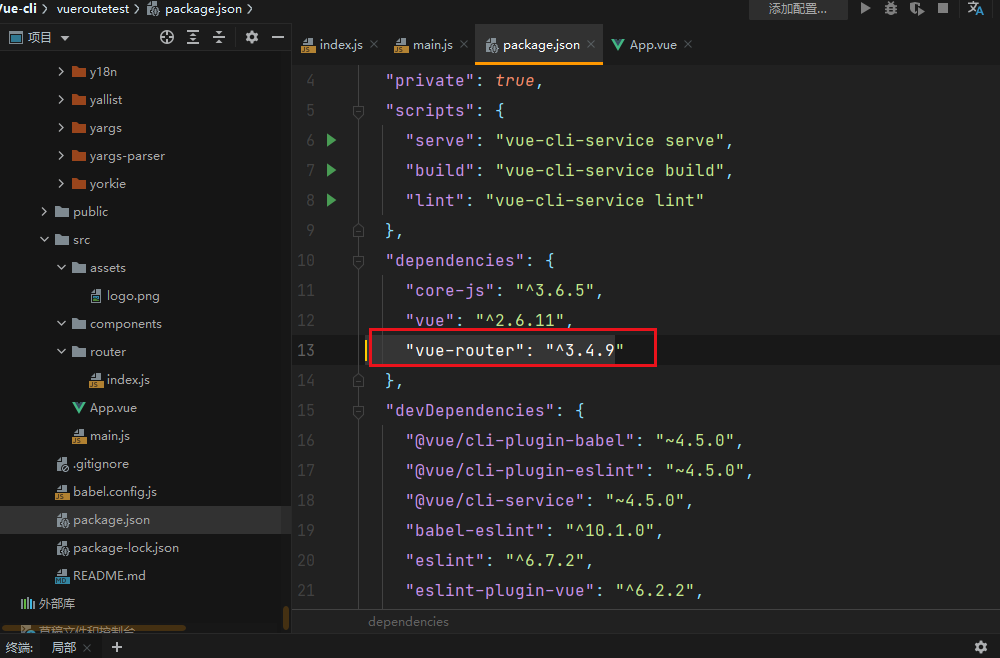Click the dependencies breadcrumb below editor

[x=408, y=622]
